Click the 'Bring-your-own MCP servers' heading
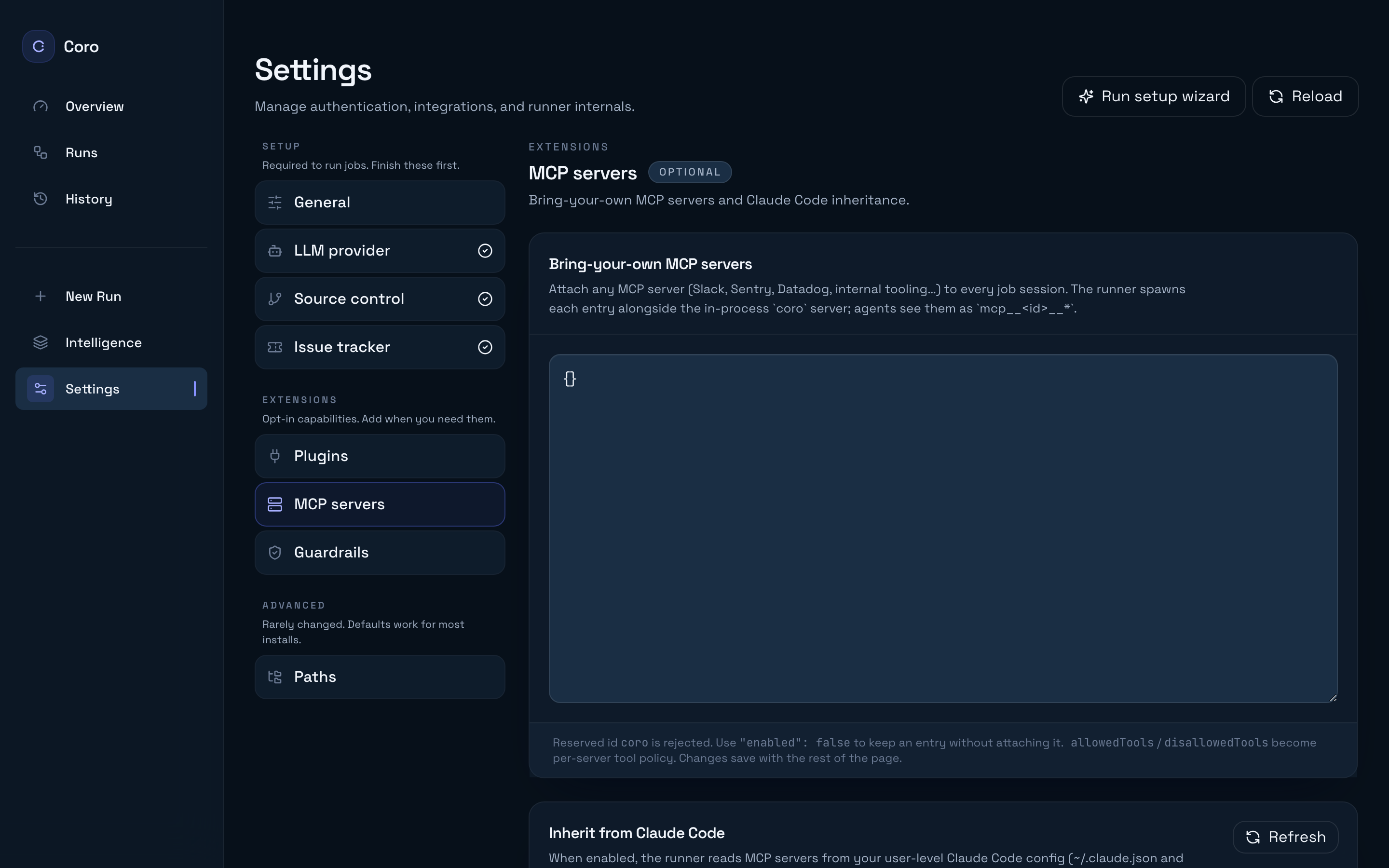The width and height of the screenshot is (1389, 868). (x=650, y=264)
